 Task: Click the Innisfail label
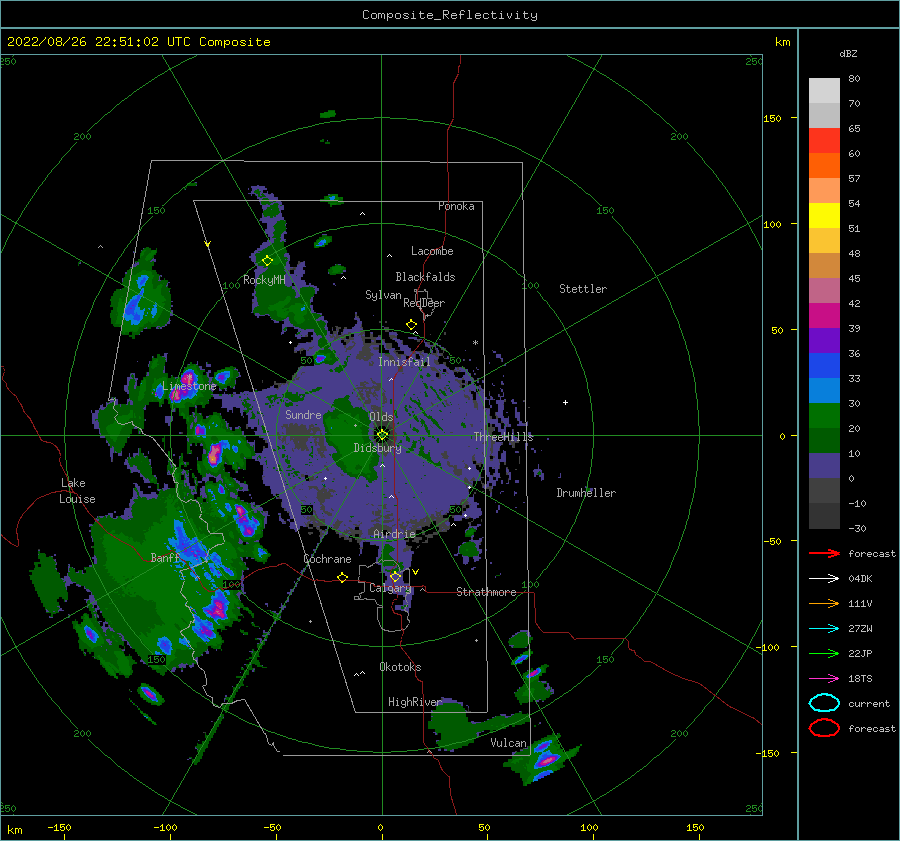[404, 362]
